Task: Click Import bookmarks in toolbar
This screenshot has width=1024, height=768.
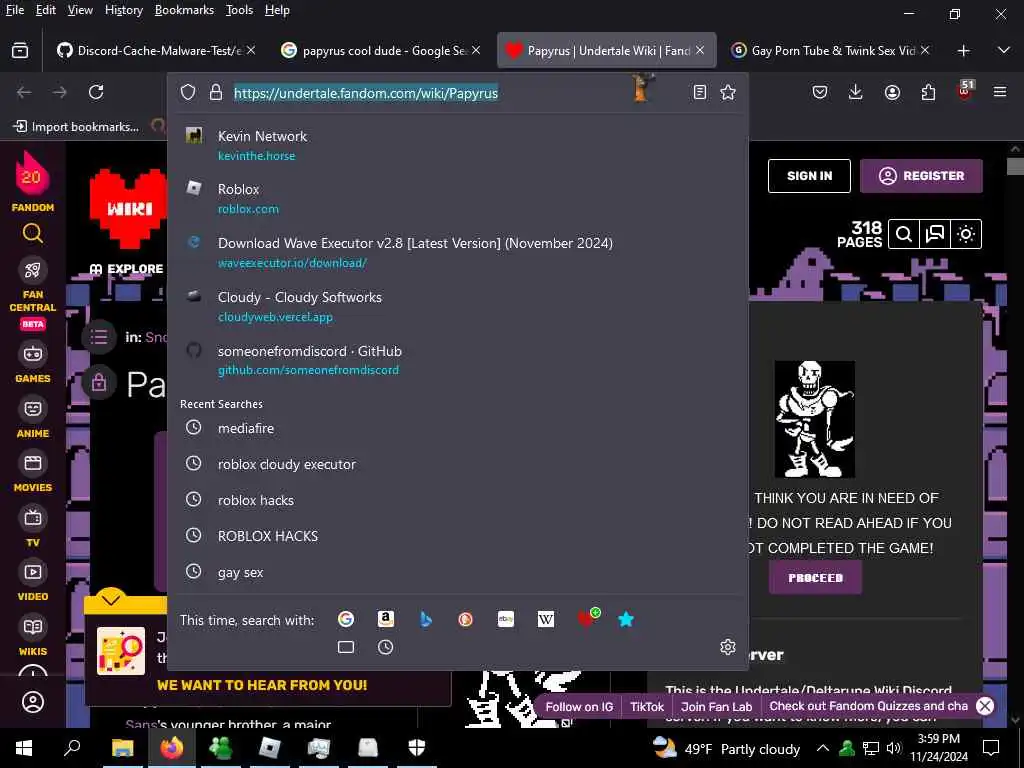Action: [76, 127]
